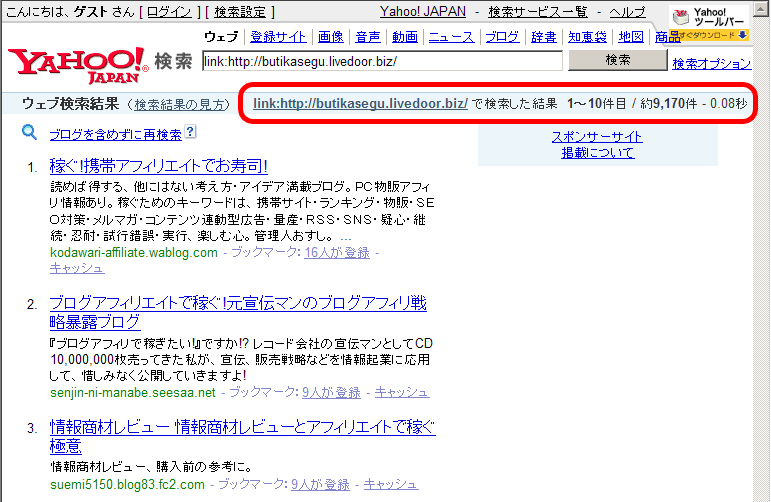Click the kodawari-affiliate.wablog.com URL text
This screenshot has width=771, height=502.
click(134, 252)
